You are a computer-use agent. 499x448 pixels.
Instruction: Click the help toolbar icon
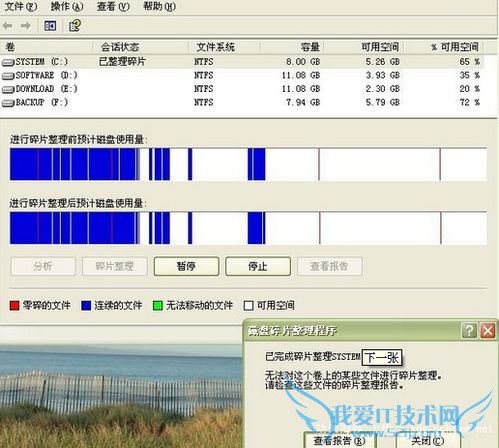(75, 26)
